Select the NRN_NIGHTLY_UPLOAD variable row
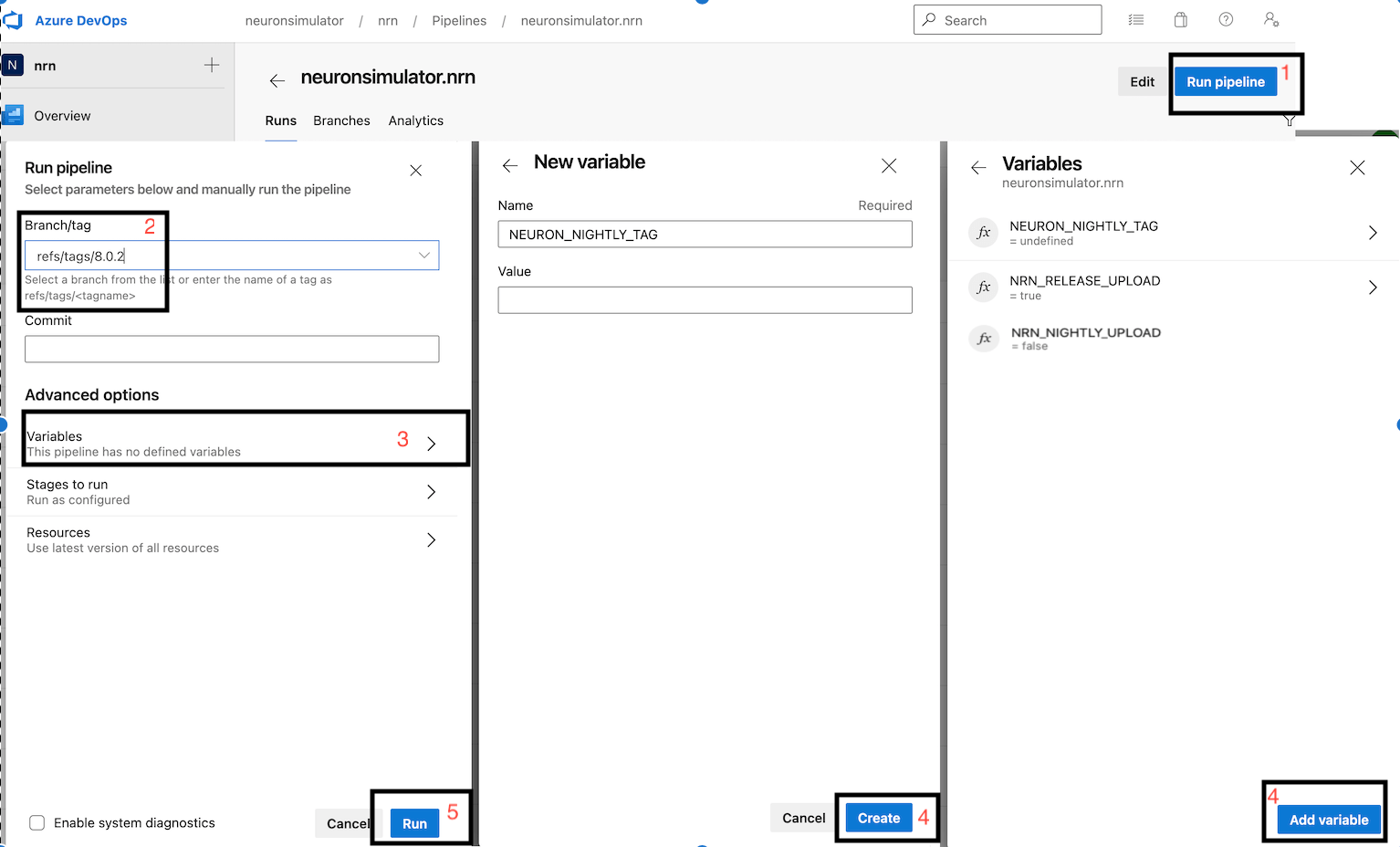Image resolution: width=1400 pixels, height=847 pixels. (1174, 339)
